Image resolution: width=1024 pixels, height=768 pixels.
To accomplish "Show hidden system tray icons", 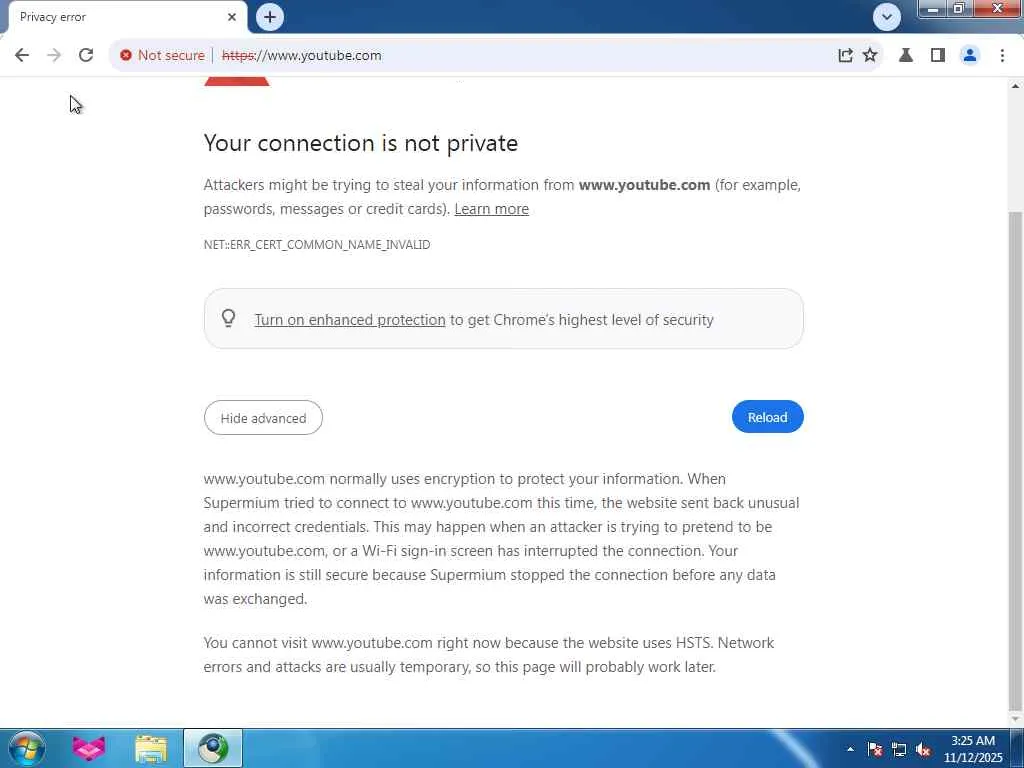I will tap(850, 749).
